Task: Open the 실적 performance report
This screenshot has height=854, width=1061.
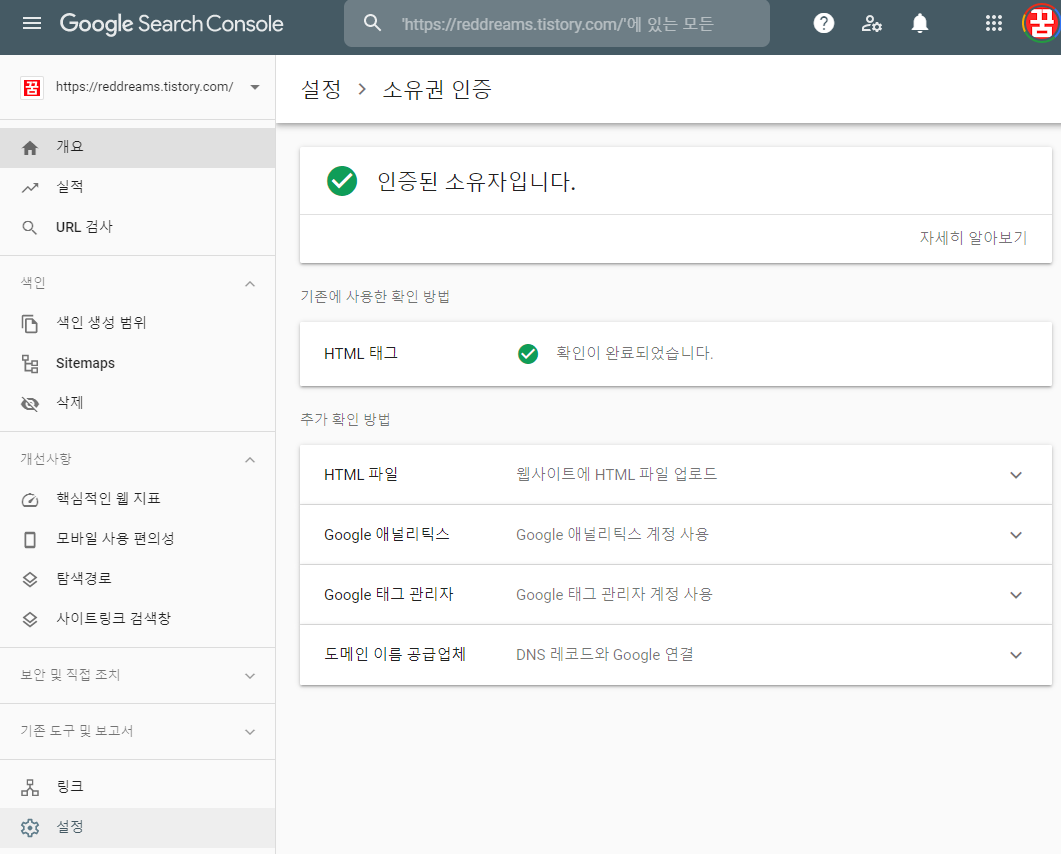Action: (137, 187)
